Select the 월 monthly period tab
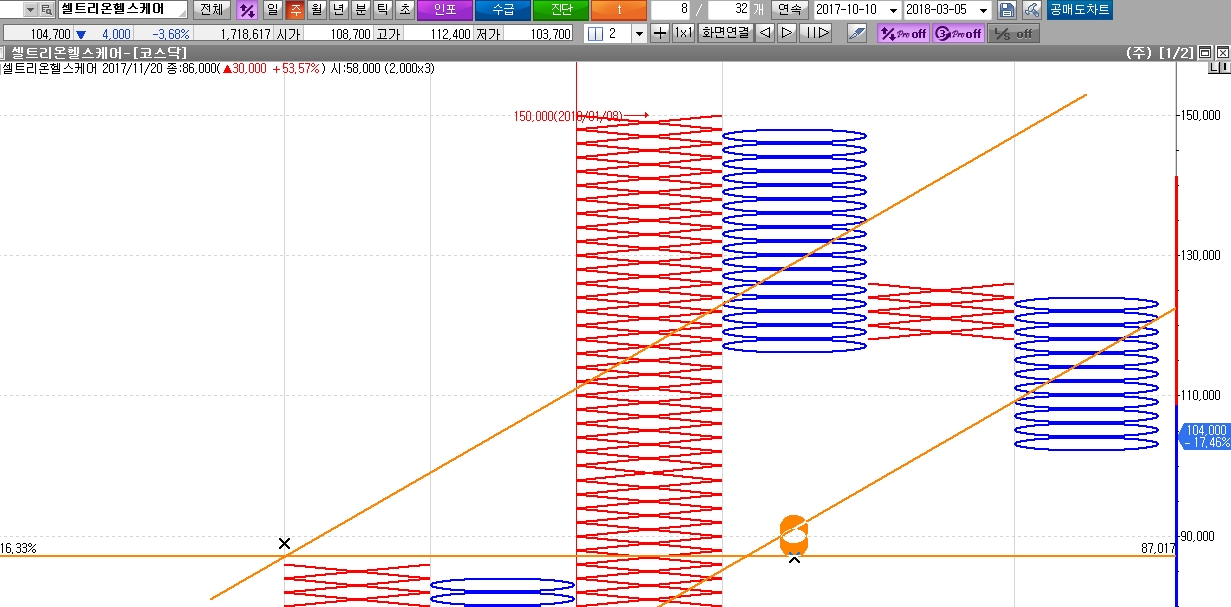 point(317,10)
